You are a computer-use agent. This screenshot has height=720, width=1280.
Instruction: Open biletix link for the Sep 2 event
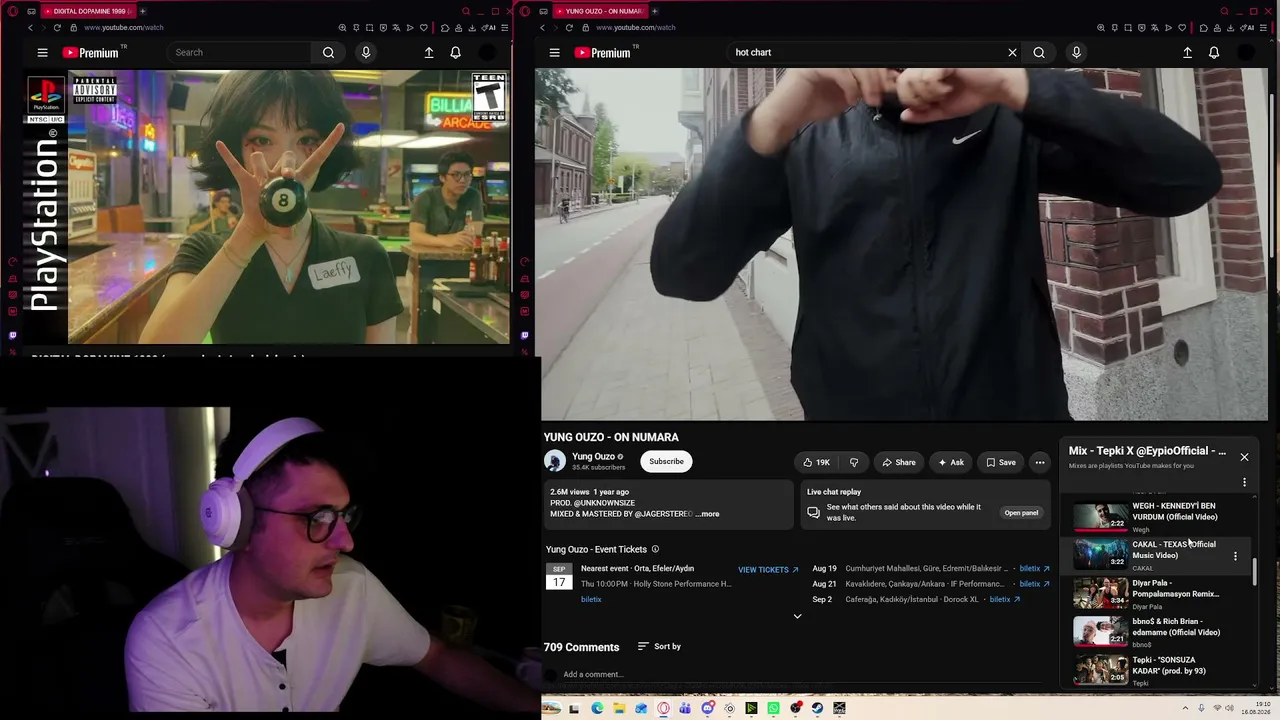tap(1005, 599)
